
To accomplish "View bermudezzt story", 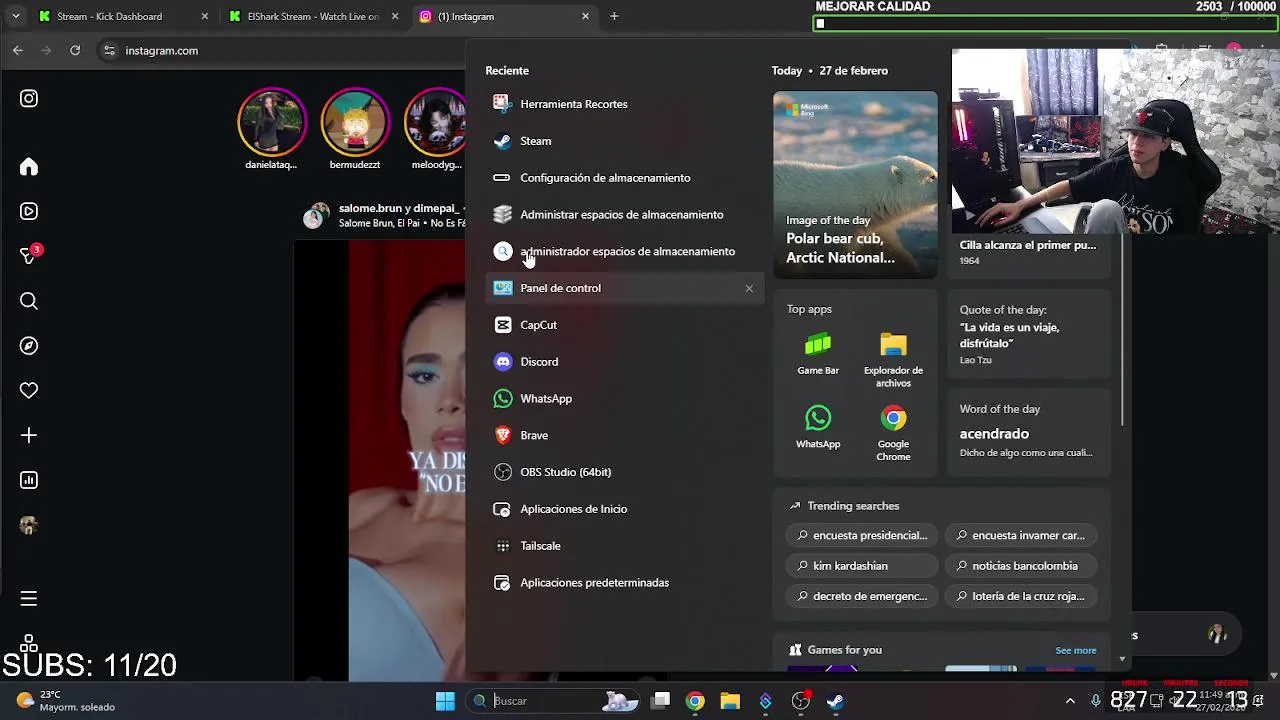I will click(354, 128).
